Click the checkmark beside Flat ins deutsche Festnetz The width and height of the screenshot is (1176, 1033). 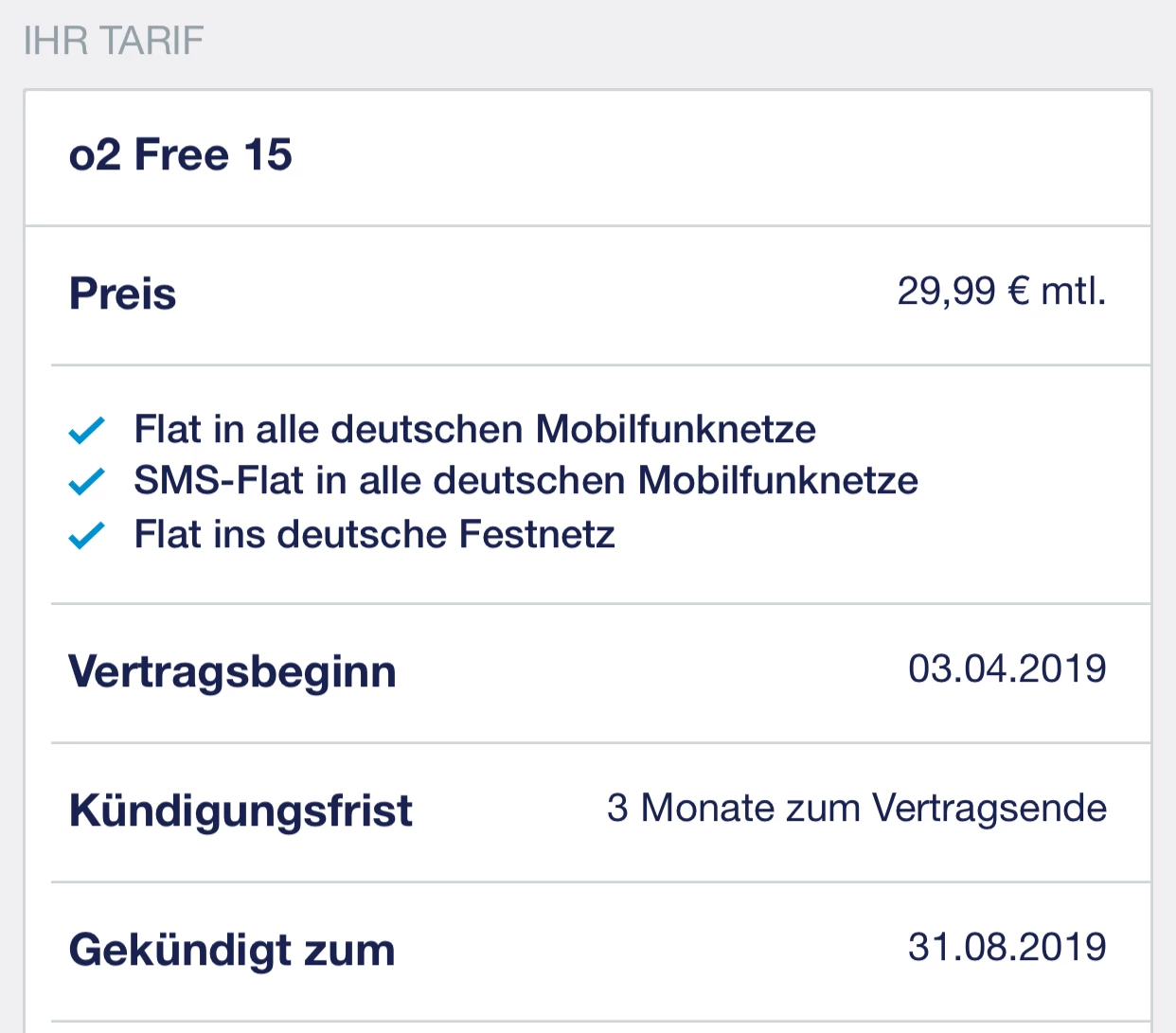coord(86,536)
